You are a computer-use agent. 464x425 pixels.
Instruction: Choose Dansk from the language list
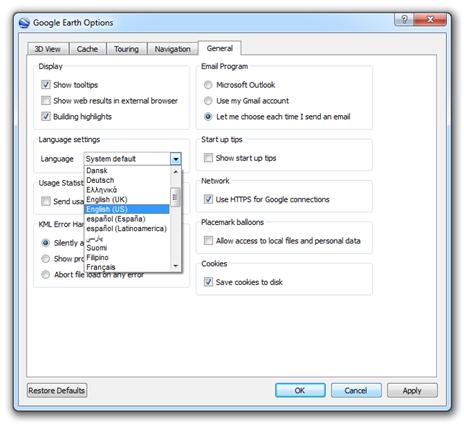click(x=127, y=171)
